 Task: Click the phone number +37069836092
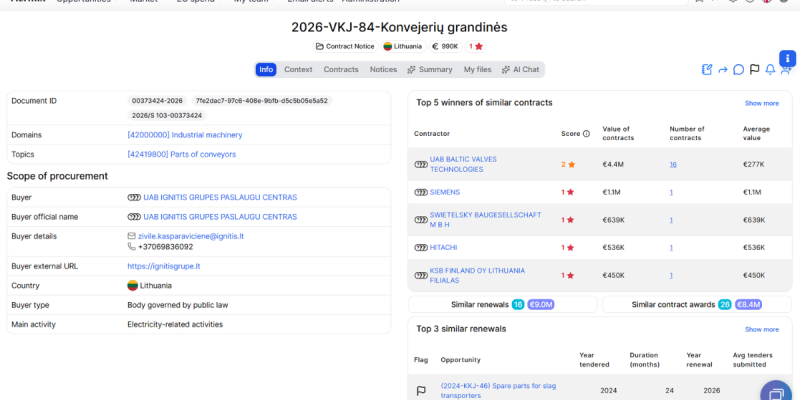coord(165,246)
